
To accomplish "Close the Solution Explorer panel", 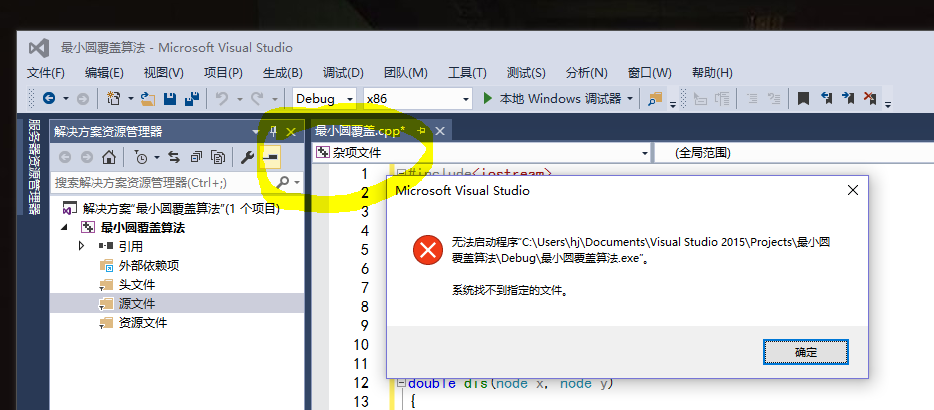I will [x=291, y=132].
